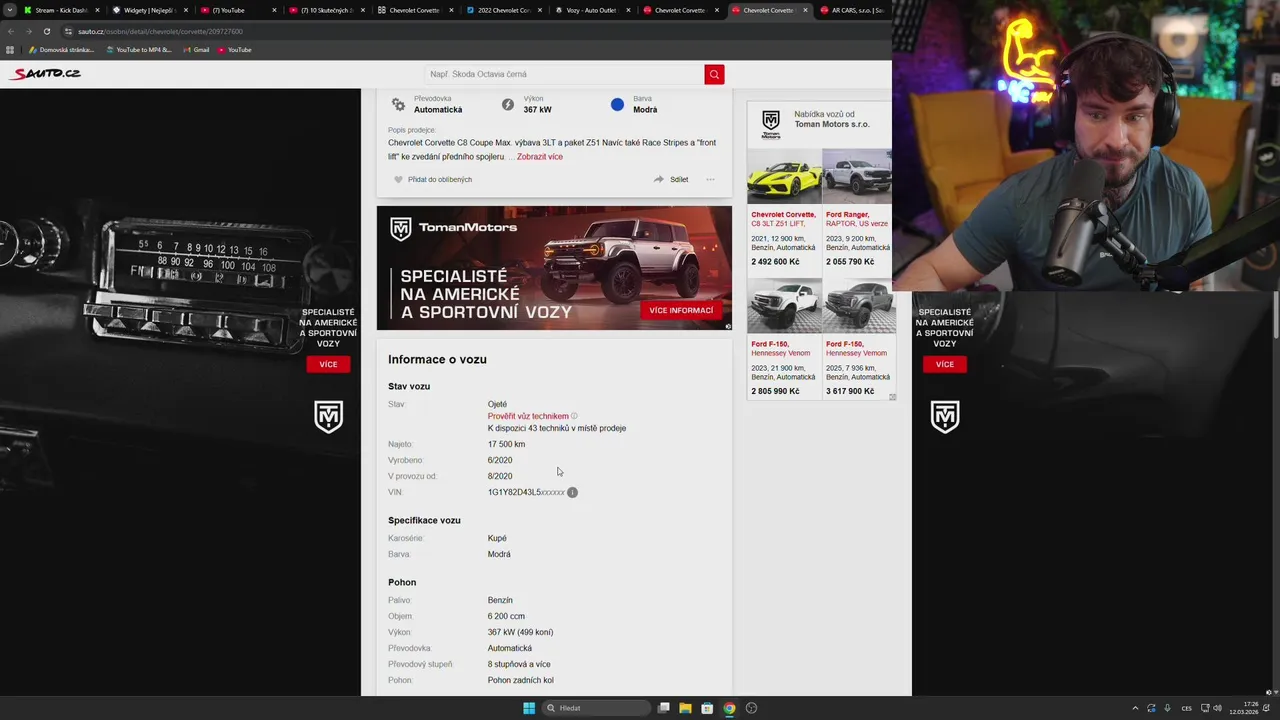Image resolution: width=1280 pixels, height=720 pixels.
Task: Click the browser forward arrow
Action: point(28,31)
